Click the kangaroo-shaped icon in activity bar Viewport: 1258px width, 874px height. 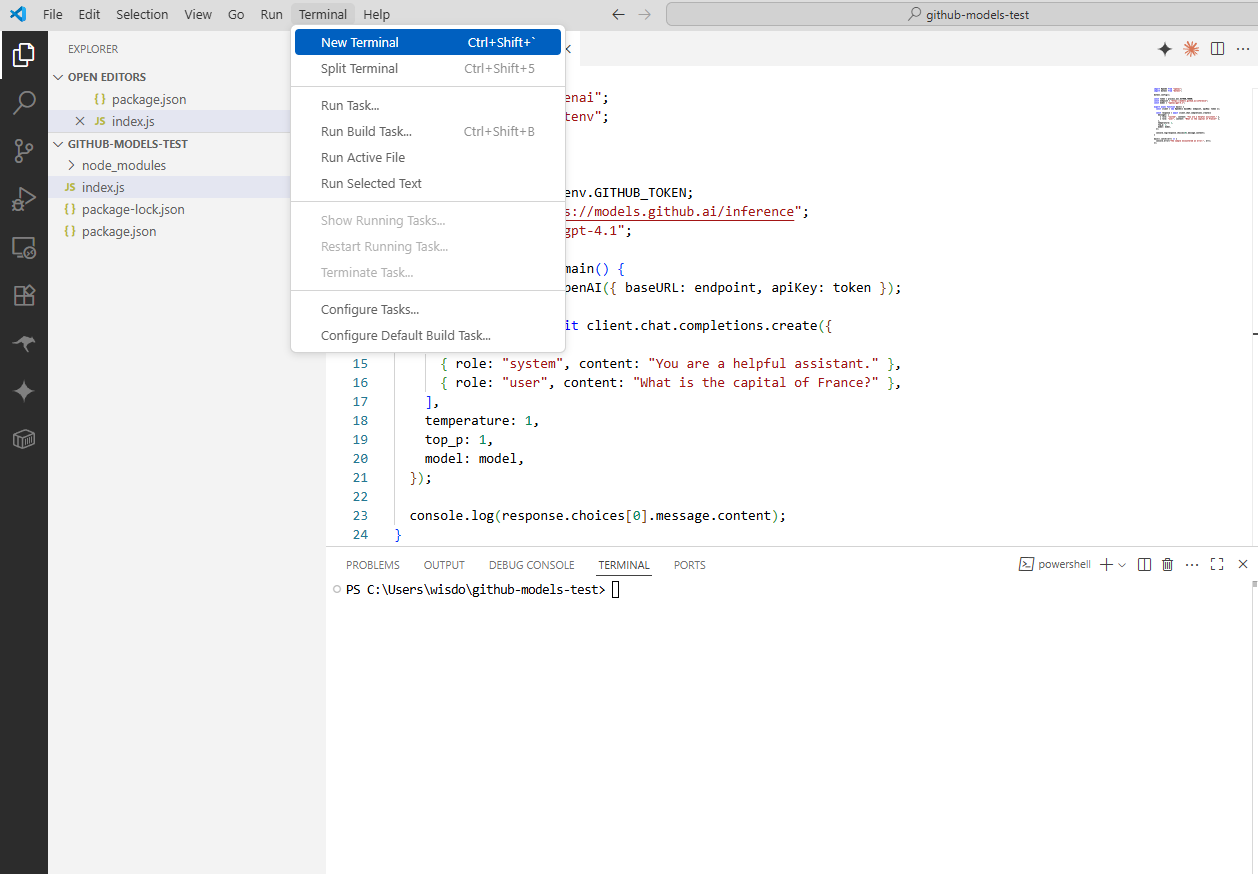coord(24,343)
